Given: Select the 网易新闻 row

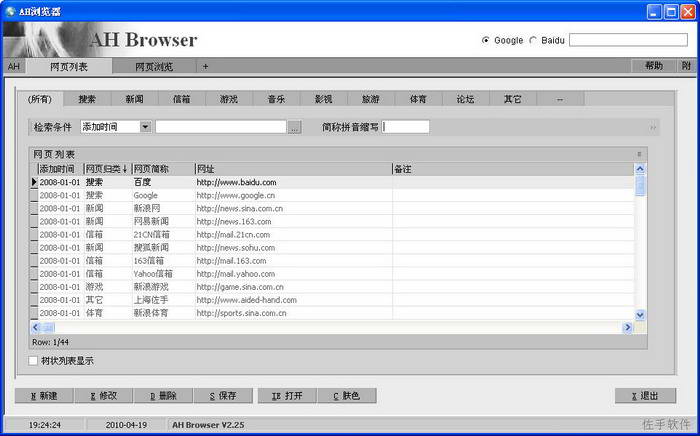Looking at the screenshot, I should click(332, 221).
